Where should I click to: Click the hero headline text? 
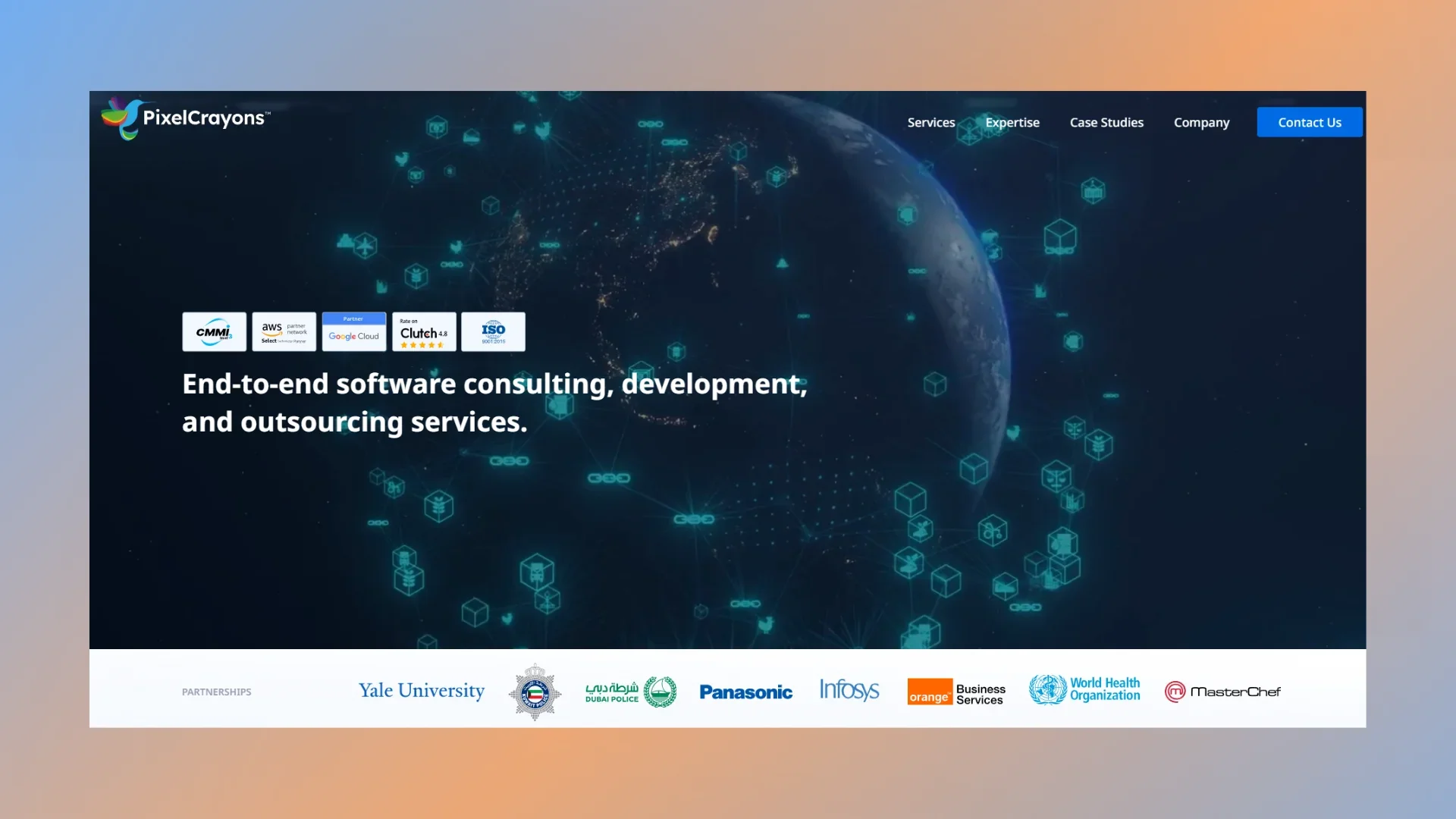coord(494,403)
